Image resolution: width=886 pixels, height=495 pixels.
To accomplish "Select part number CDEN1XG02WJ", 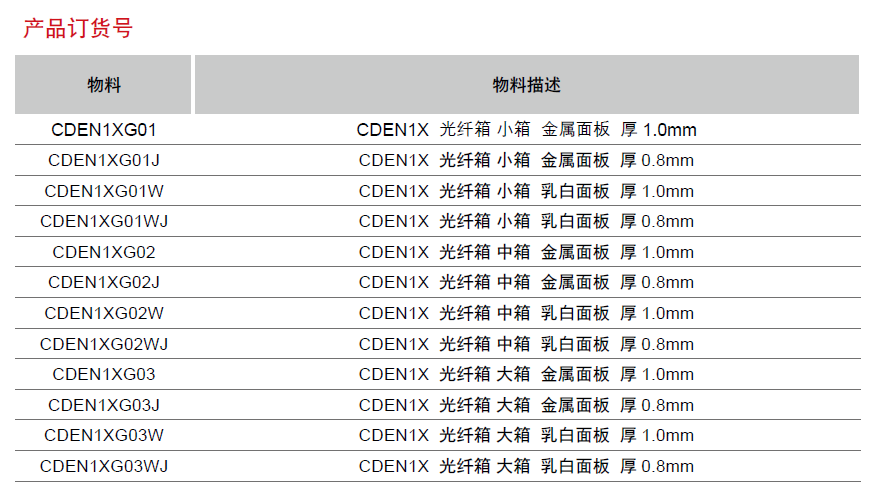I will [103, 344].
